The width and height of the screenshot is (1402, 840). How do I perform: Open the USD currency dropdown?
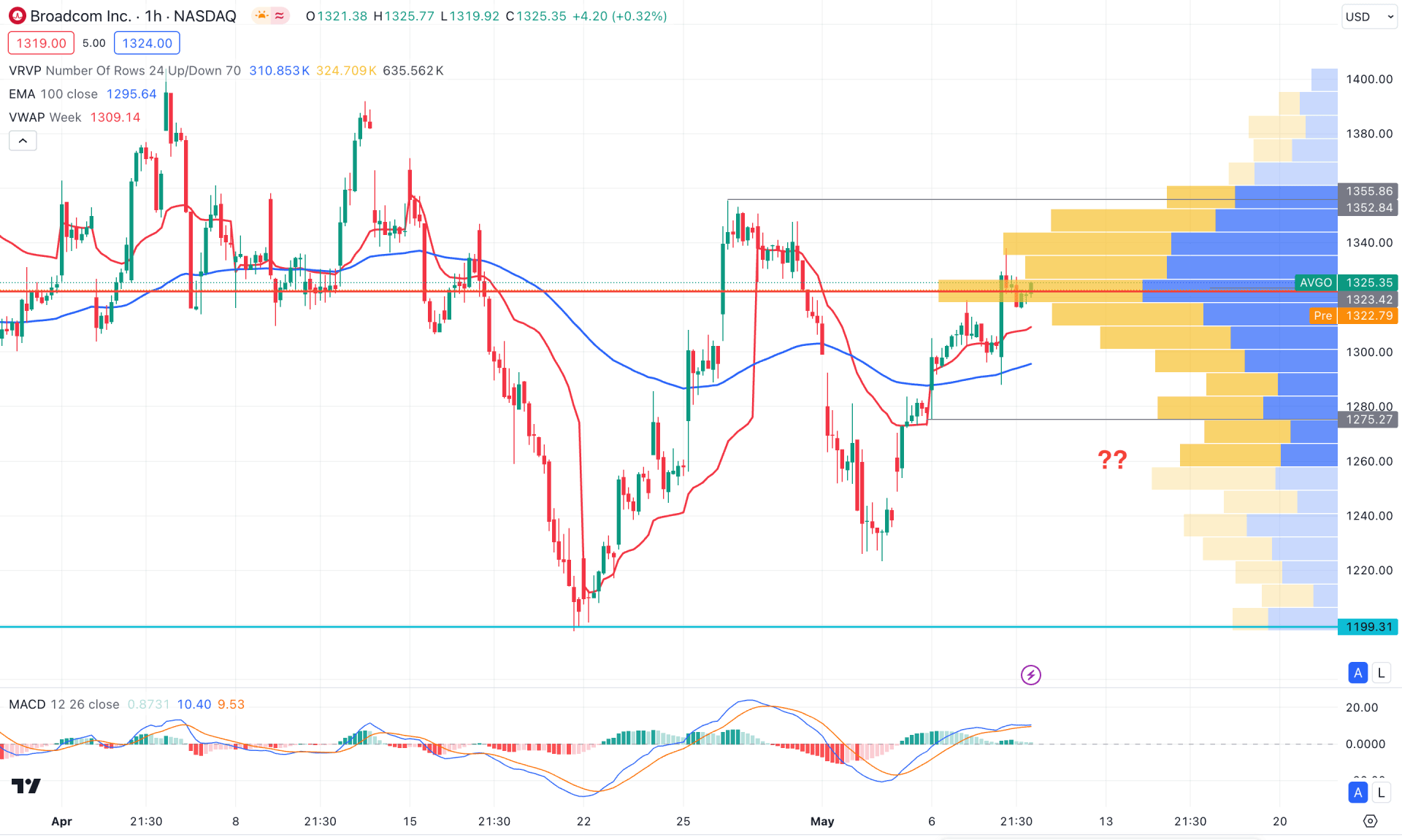(x=1369, y=16)
